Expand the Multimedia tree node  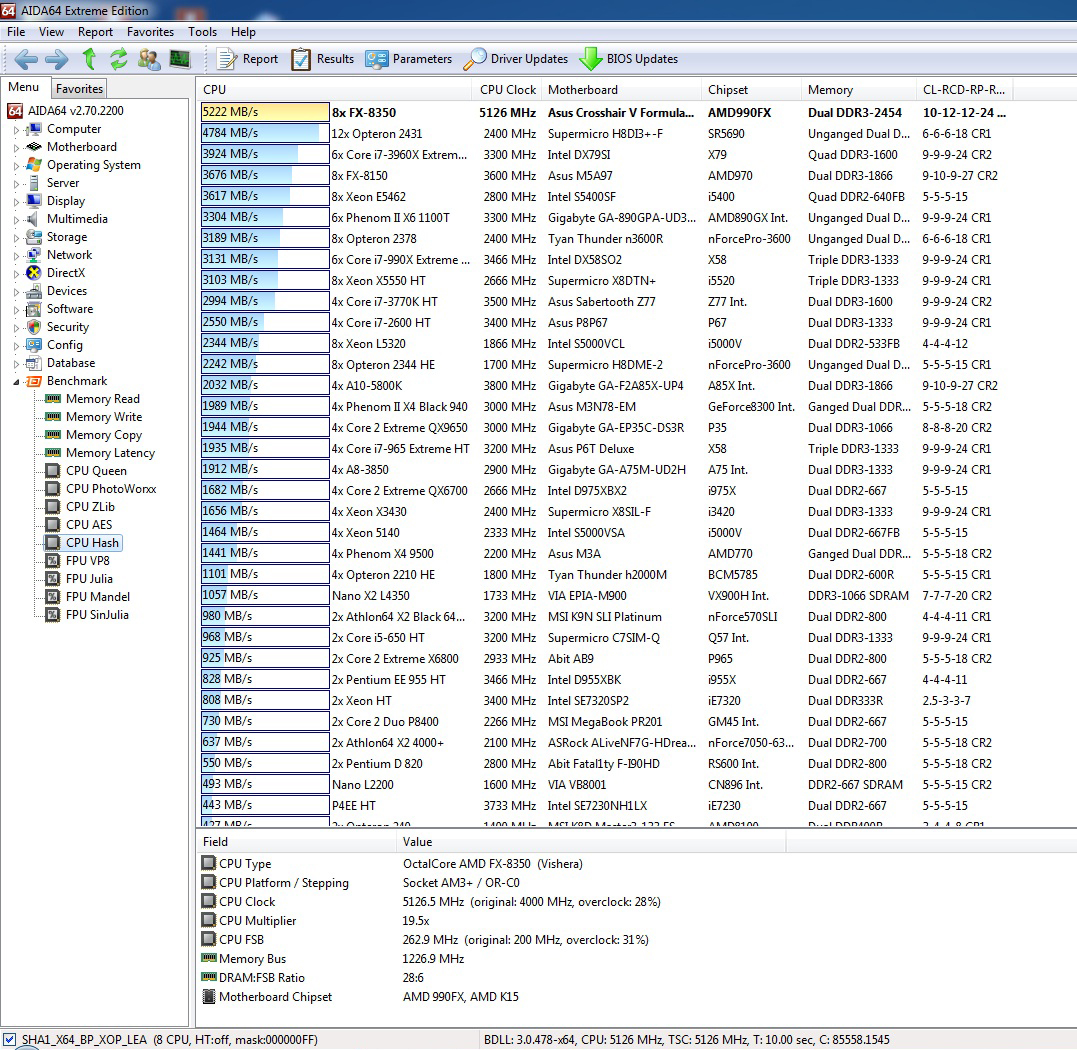click(16, 219)
